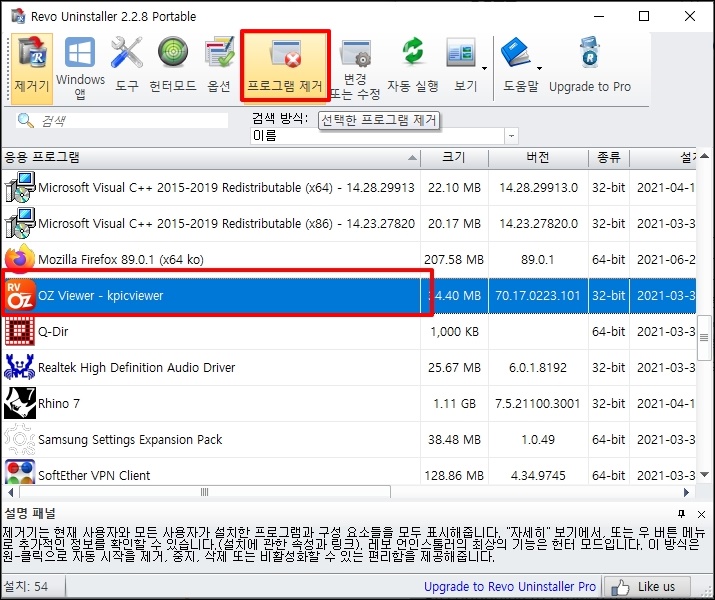
Task: Click the vertical scrollbar up arrow
Action: coord(705,156)
